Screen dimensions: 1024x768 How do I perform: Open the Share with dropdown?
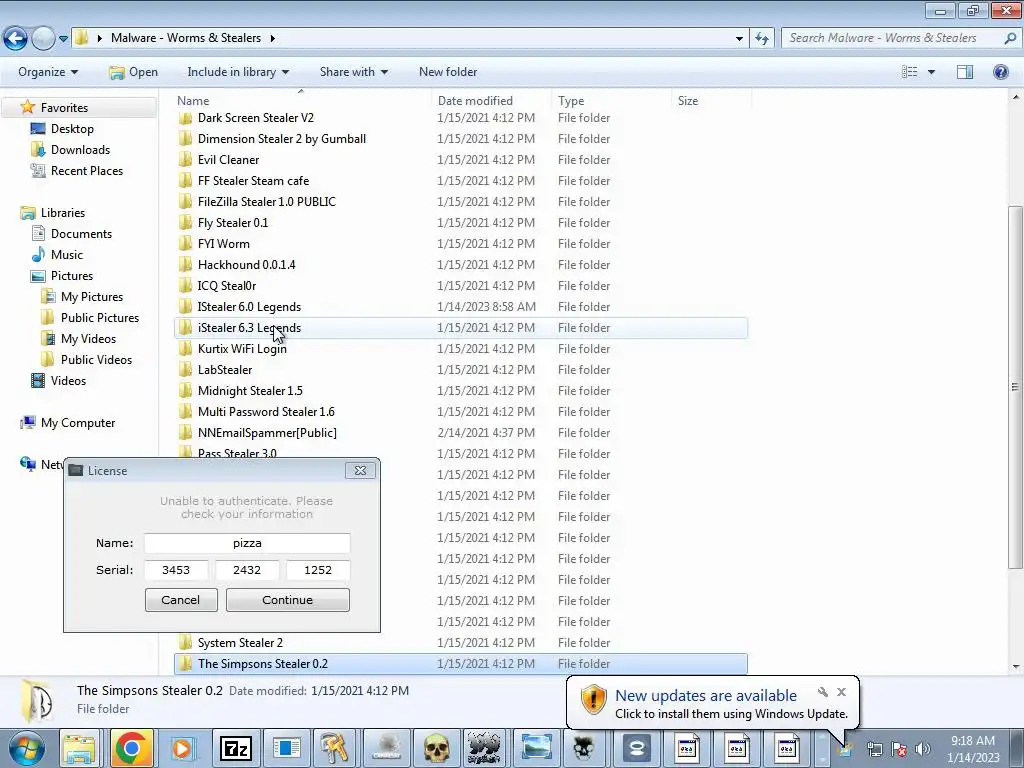pyautogui.click(x=353, y=72)
